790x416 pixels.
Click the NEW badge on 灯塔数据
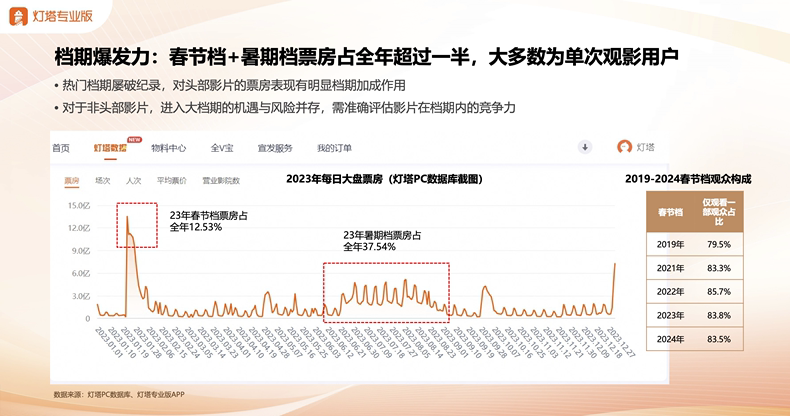tap(133, 139)
